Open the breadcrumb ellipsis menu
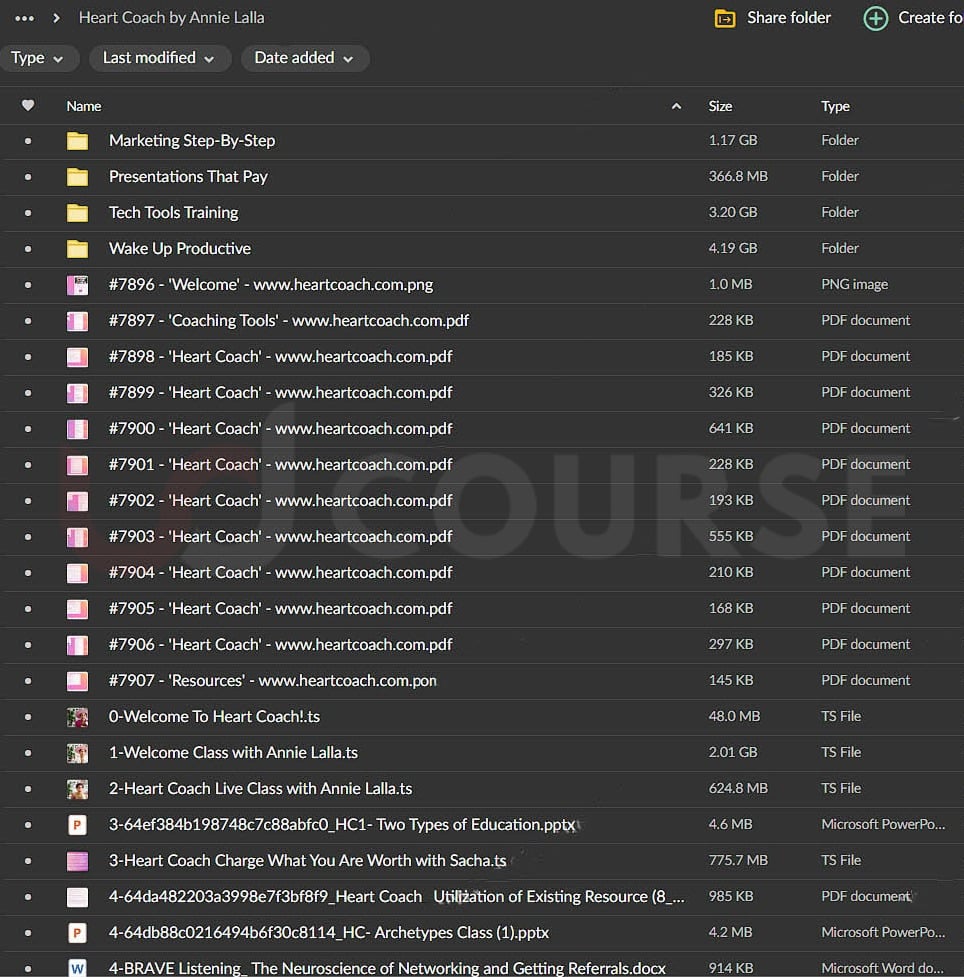964x977 pixels. click(x=25, y=18)
